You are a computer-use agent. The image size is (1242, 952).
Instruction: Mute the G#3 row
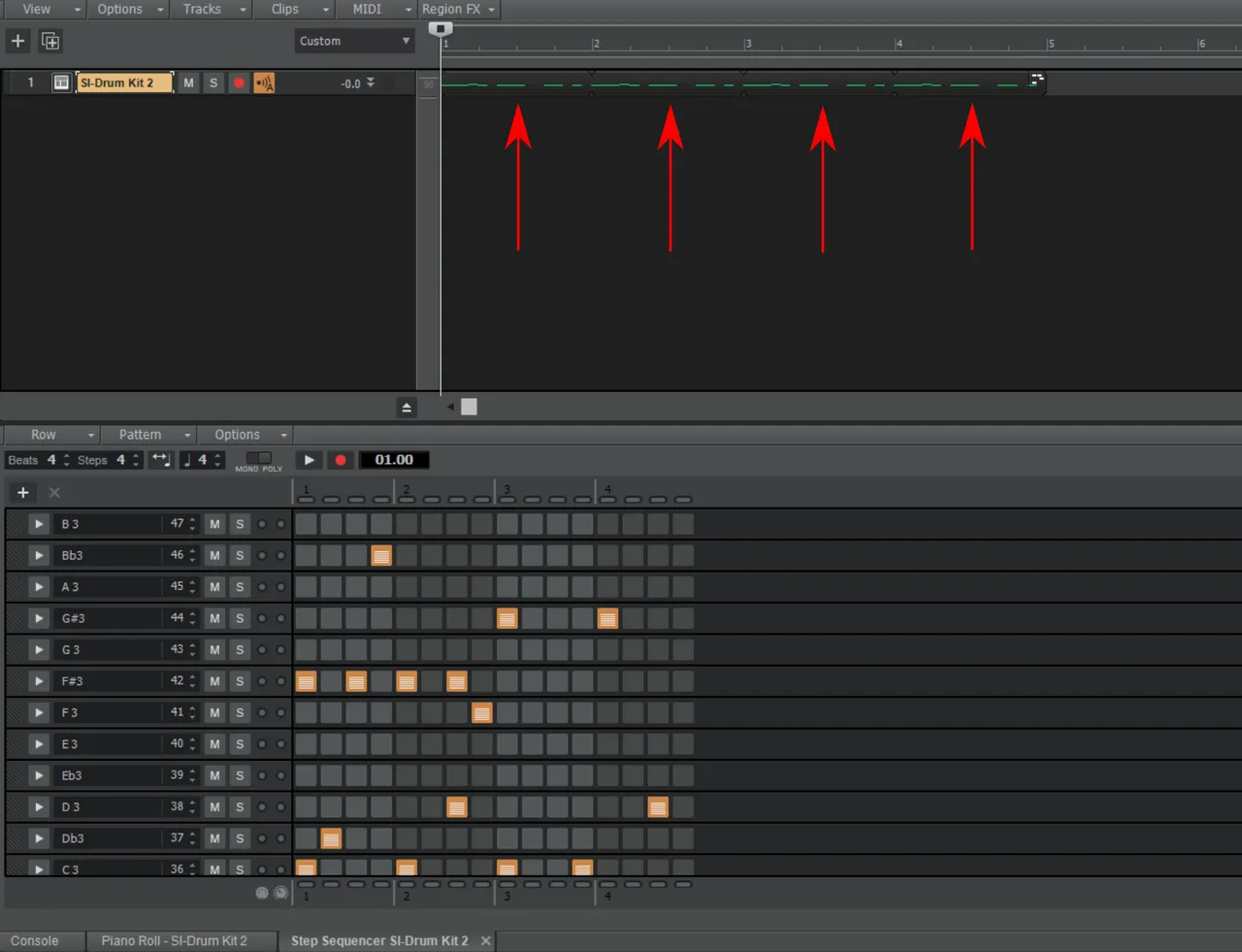pyautogui.click(x=214, y=618)
